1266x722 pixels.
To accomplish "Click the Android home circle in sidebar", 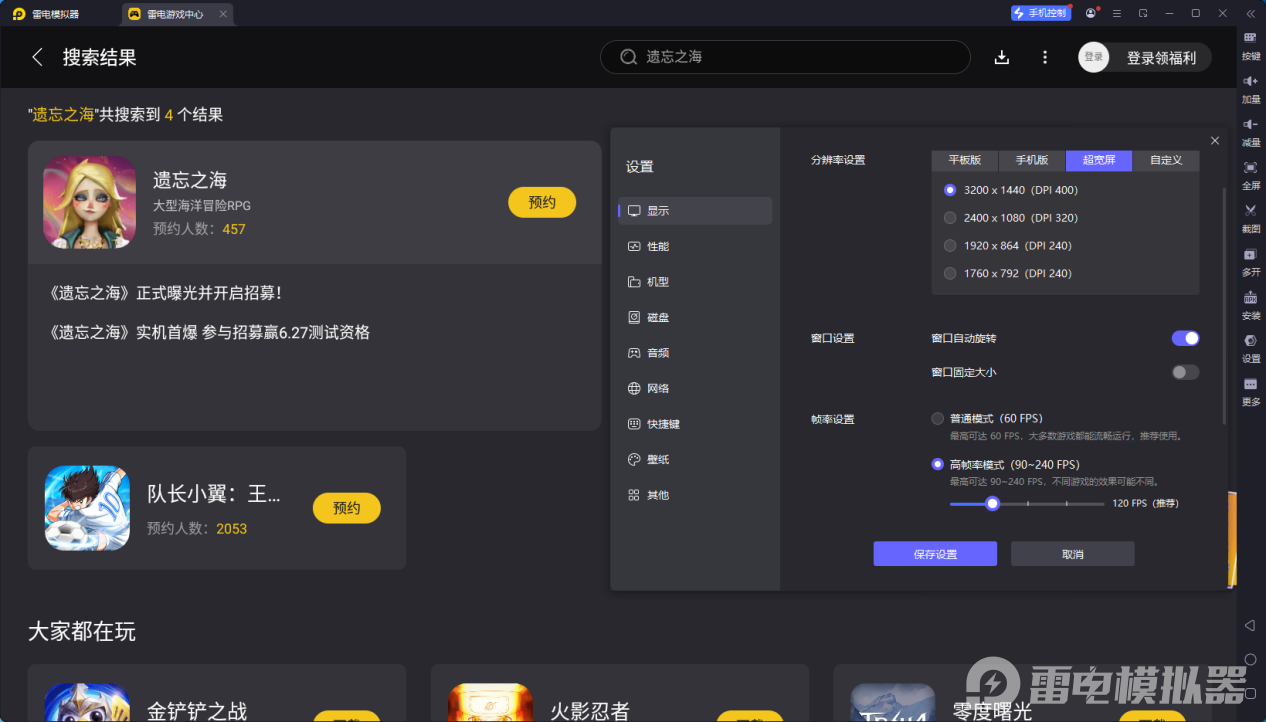I will [x=1250, y=660].
